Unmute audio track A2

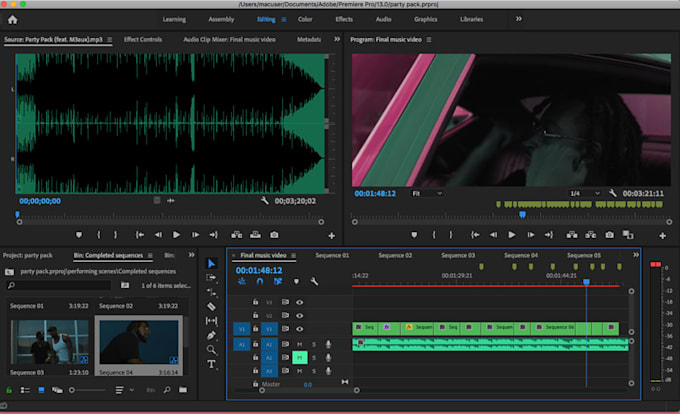point(299,358)
